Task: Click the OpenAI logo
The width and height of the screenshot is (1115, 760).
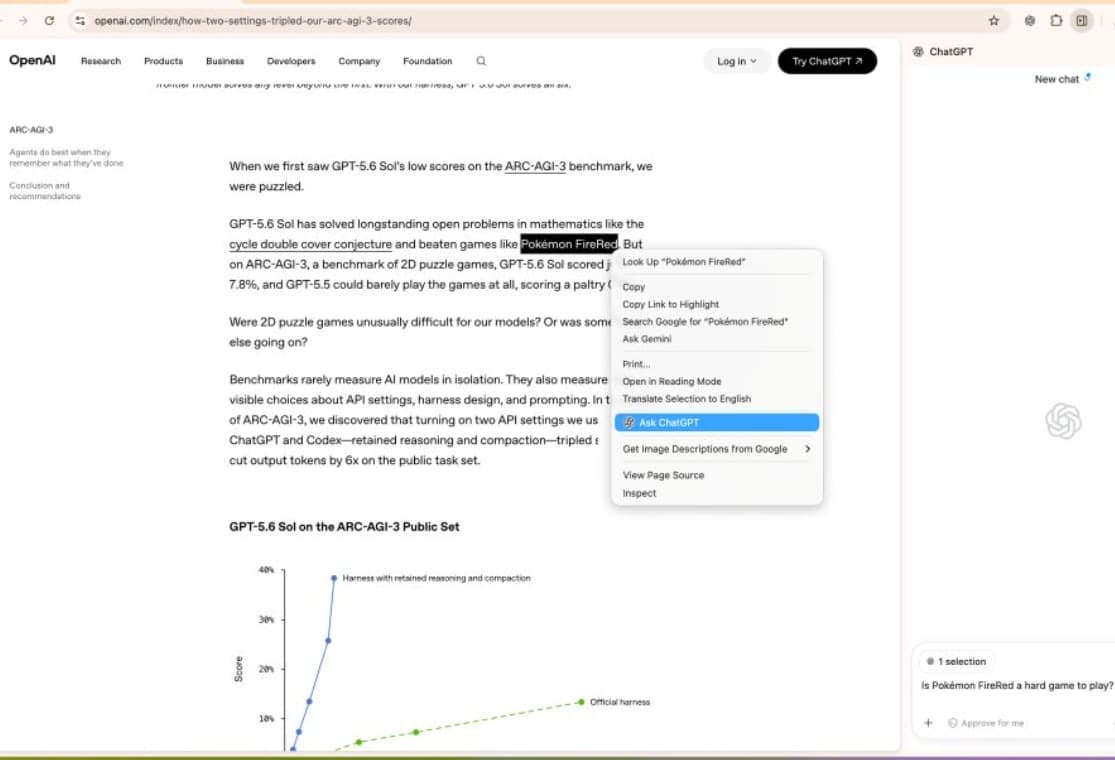Action: 32,60
